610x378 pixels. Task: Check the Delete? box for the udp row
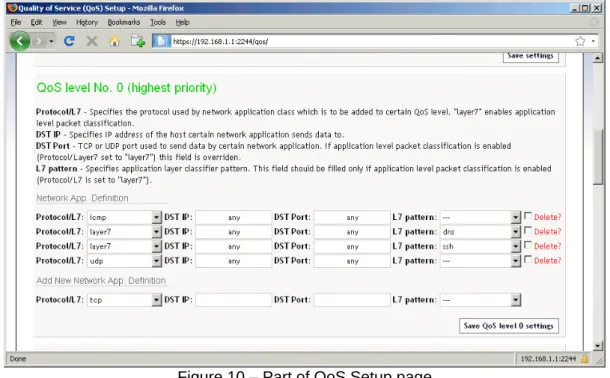point(528,259)
